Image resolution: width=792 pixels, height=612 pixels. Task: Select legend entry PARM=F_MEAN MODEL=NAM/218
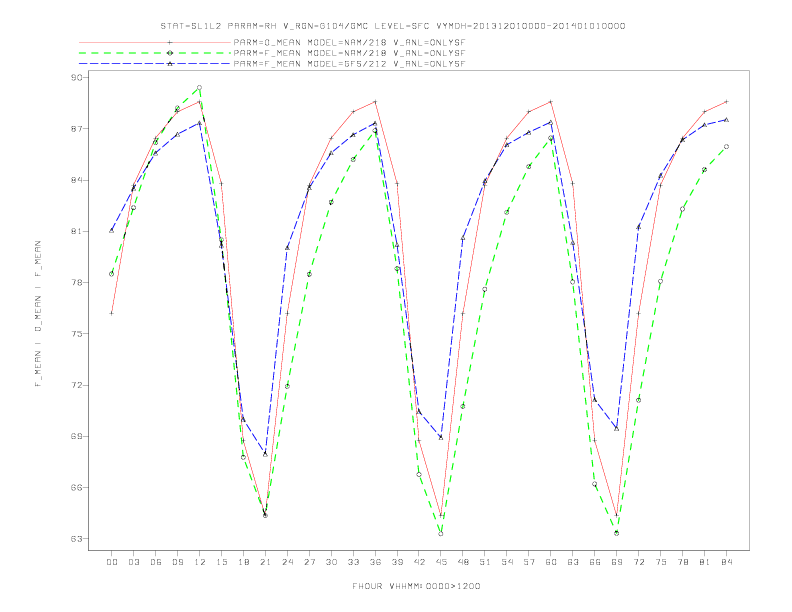pyautogui.click(x=349, y=53)
